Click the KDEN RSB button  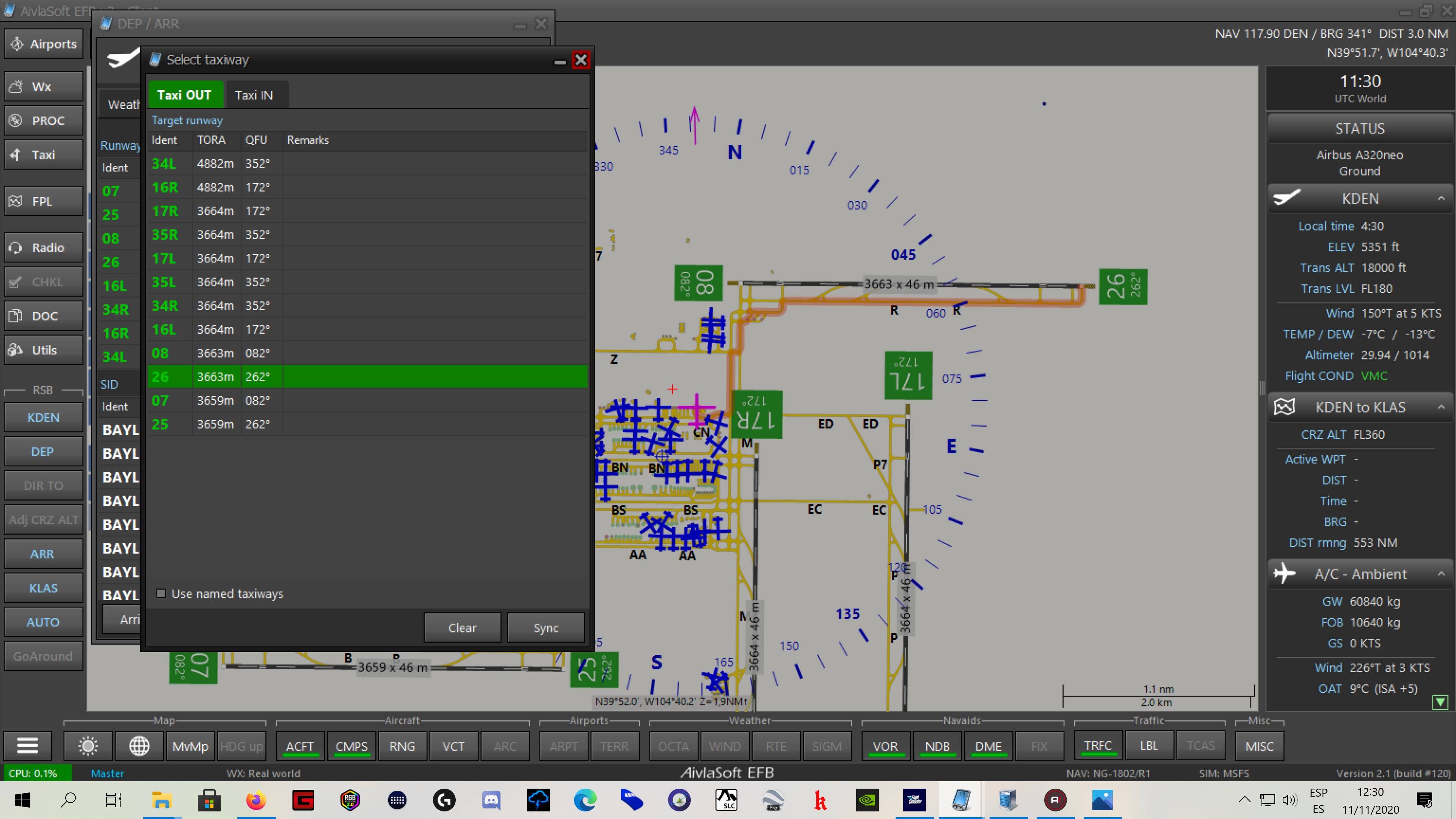click(x=44, y=418)
